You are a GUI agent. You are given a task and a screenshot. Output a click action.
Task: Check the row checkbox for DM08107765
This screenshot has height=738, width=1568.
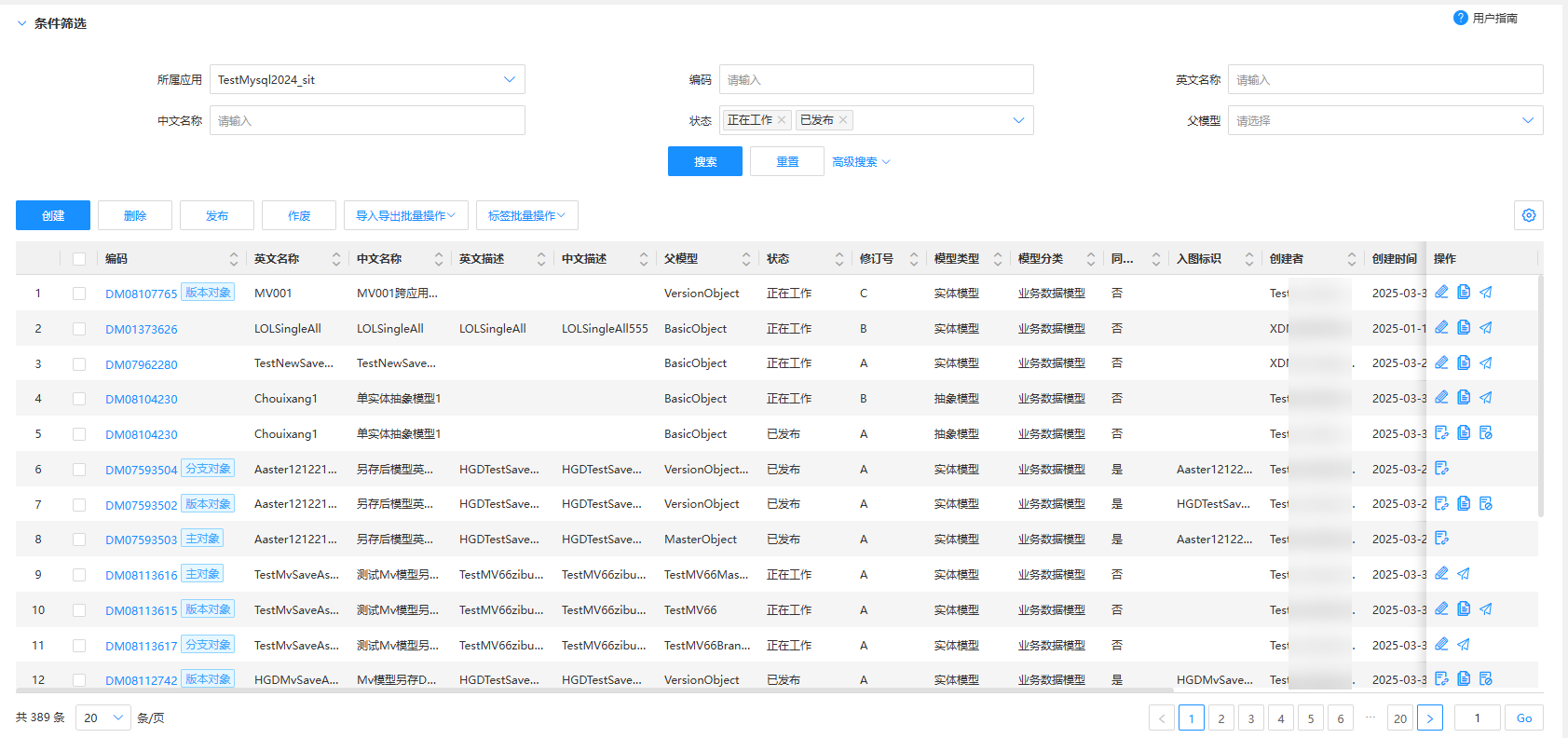tap(79, 294)
